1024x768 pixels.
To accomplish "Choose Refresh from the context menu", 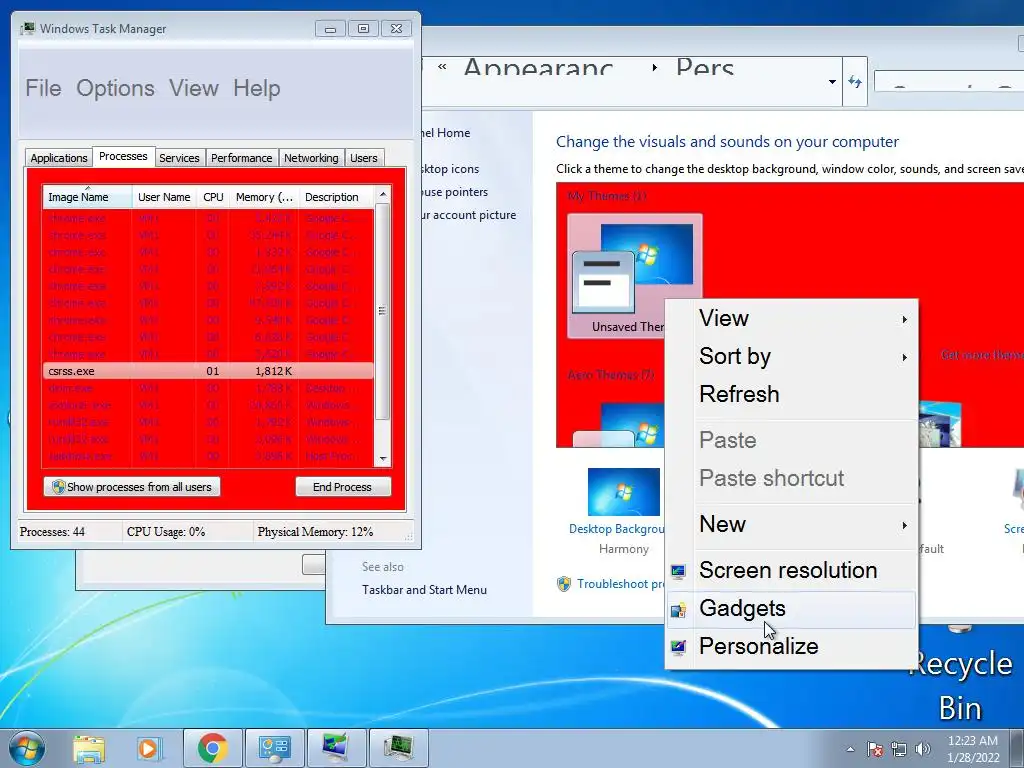I will pos(792,394).
